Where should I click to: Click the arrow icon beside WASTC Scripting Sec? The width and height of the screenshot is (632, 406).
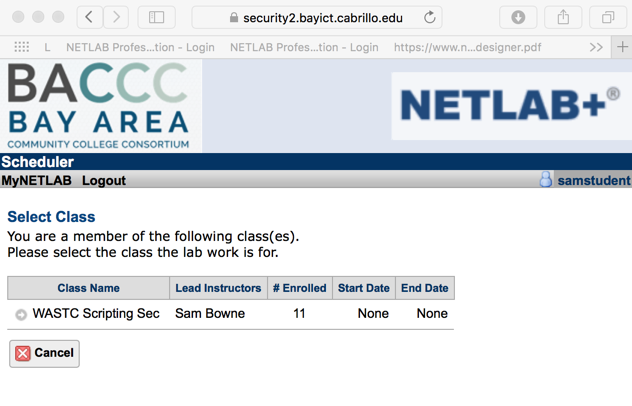click(21, 315)
